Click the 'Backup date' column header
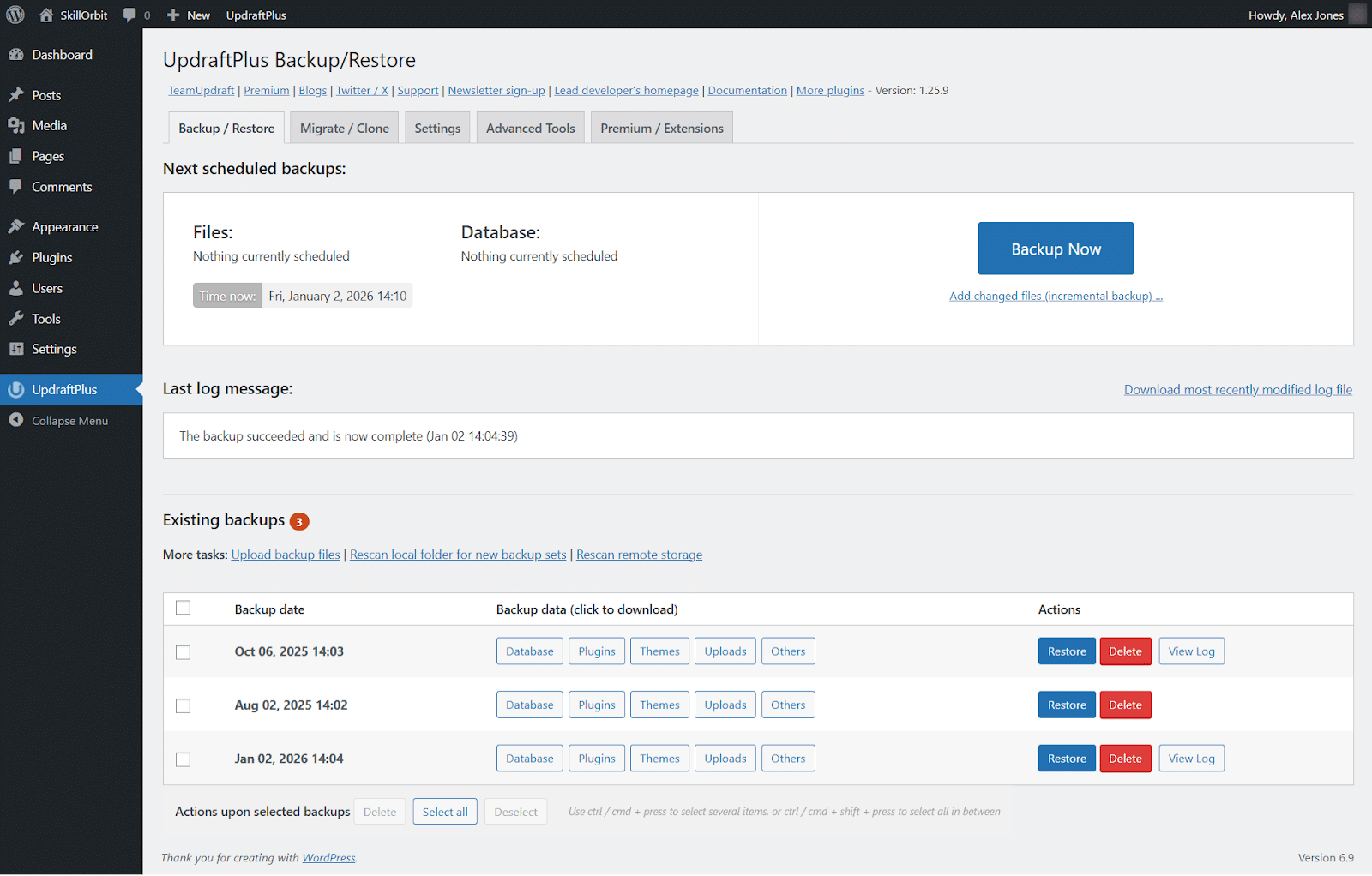The height and width of the screenshot is (876, 1372). click(x=269, y=609)
